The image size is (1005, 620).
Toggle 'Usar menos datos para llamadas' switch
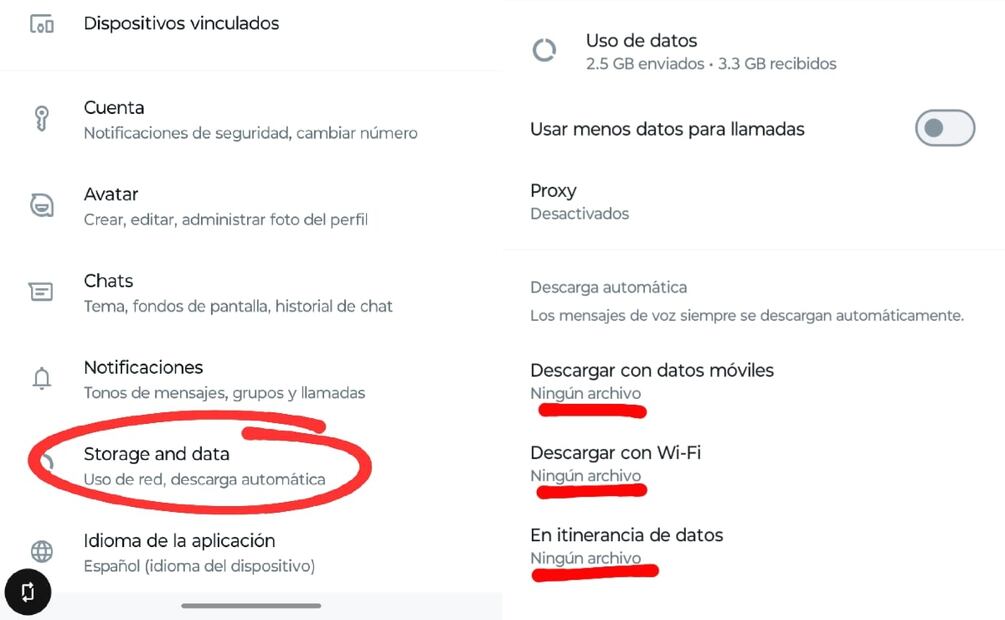pos(944,129)
